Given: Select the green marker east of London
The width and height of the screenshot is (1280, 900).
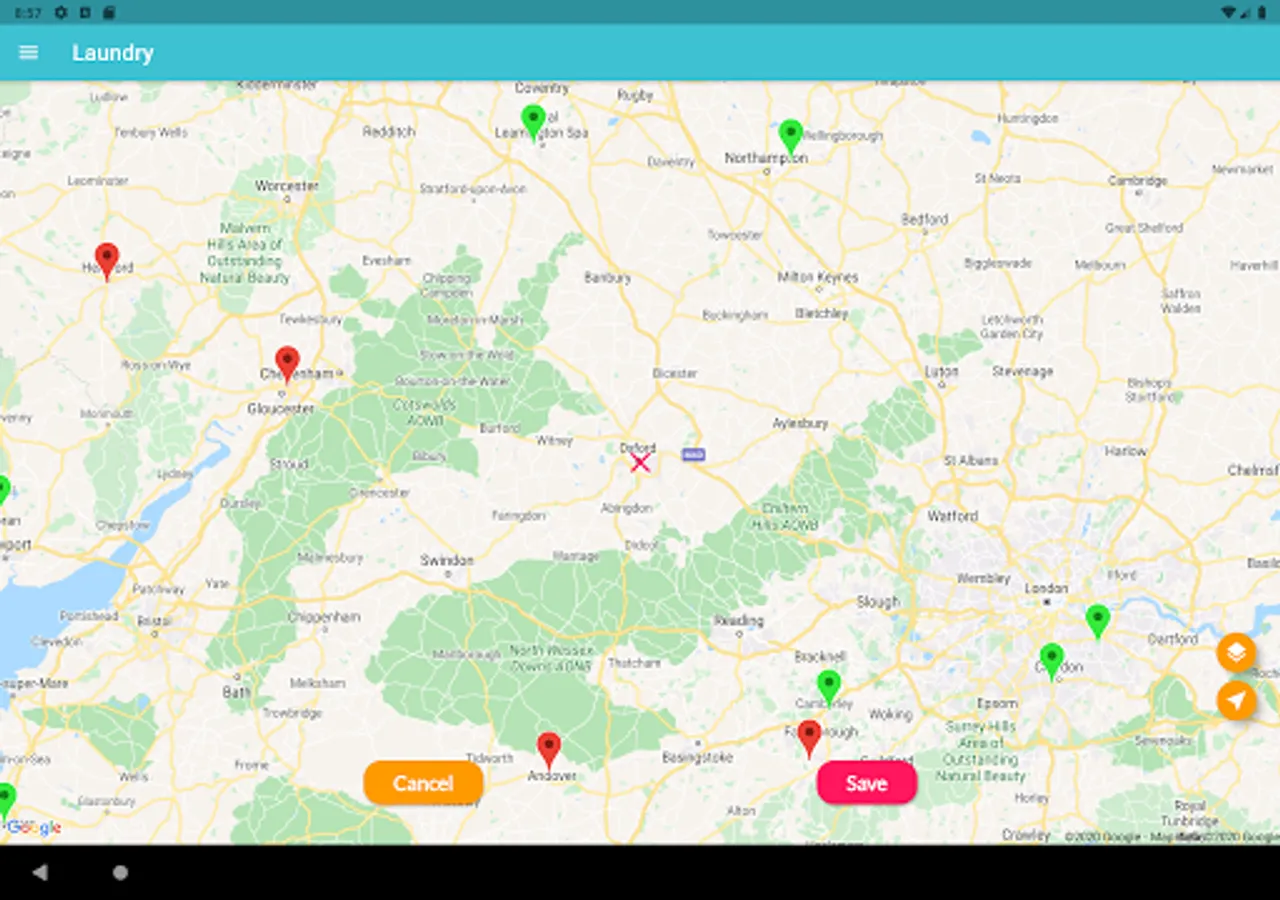Looking at the screenshot, I should point(1098,621).
